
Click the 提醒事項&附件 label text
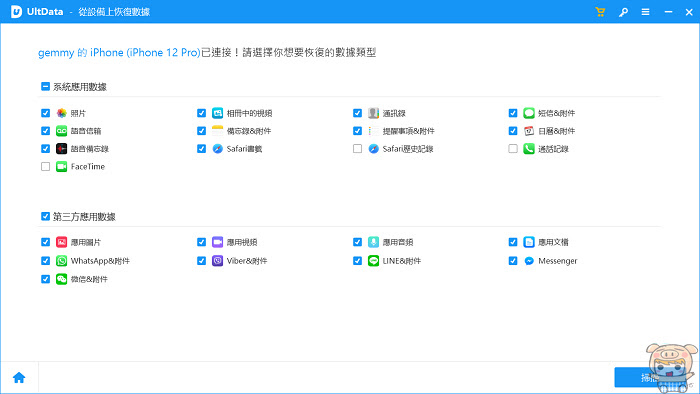408,131
